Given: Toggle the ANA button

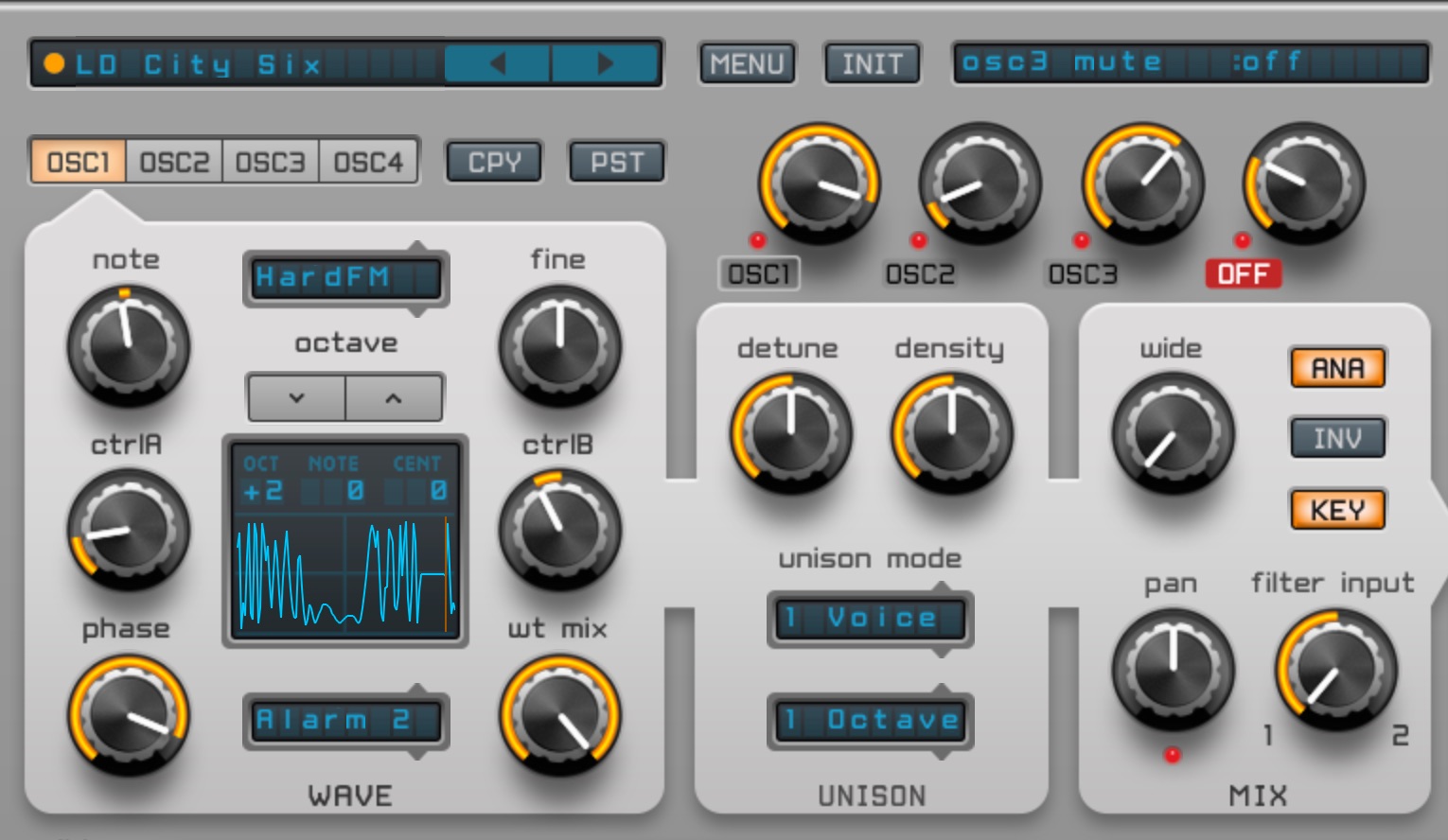Looking at the screenshot, I should 1338,367.
